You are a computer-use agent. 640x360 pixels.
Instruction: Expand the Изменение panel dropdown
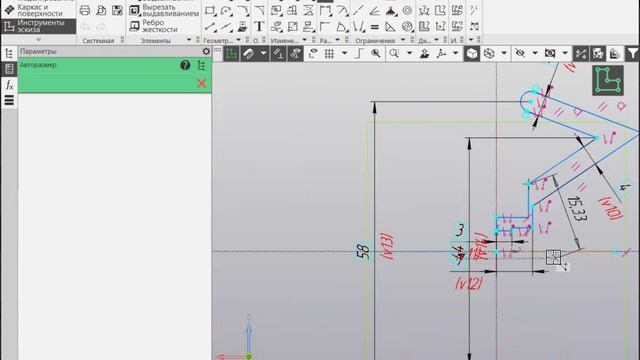[x=304, y=40]
